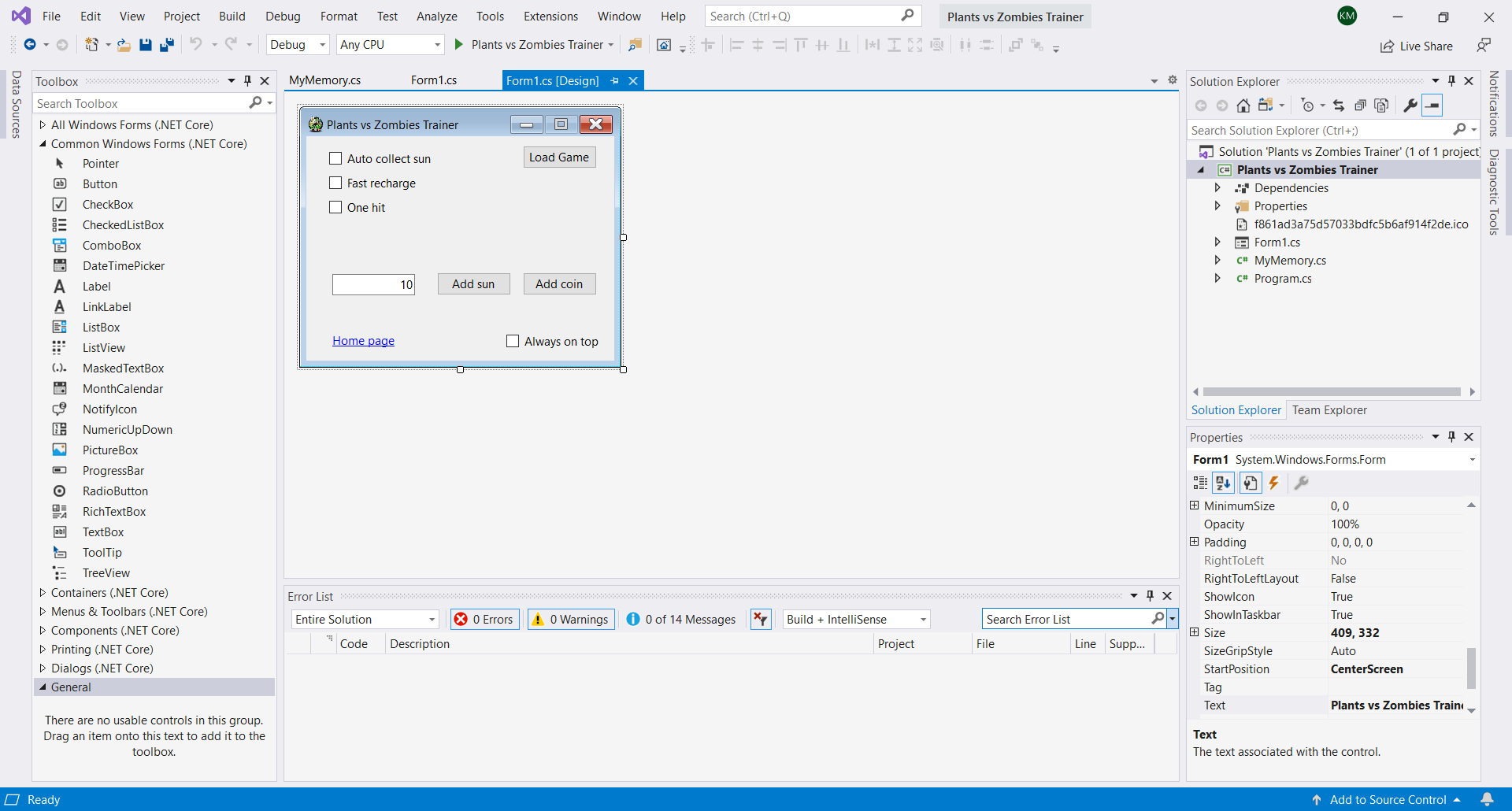The image size is (1512, 811).
Task: Check the Fast recharge checkbox
Action: [x=335, y=183]
